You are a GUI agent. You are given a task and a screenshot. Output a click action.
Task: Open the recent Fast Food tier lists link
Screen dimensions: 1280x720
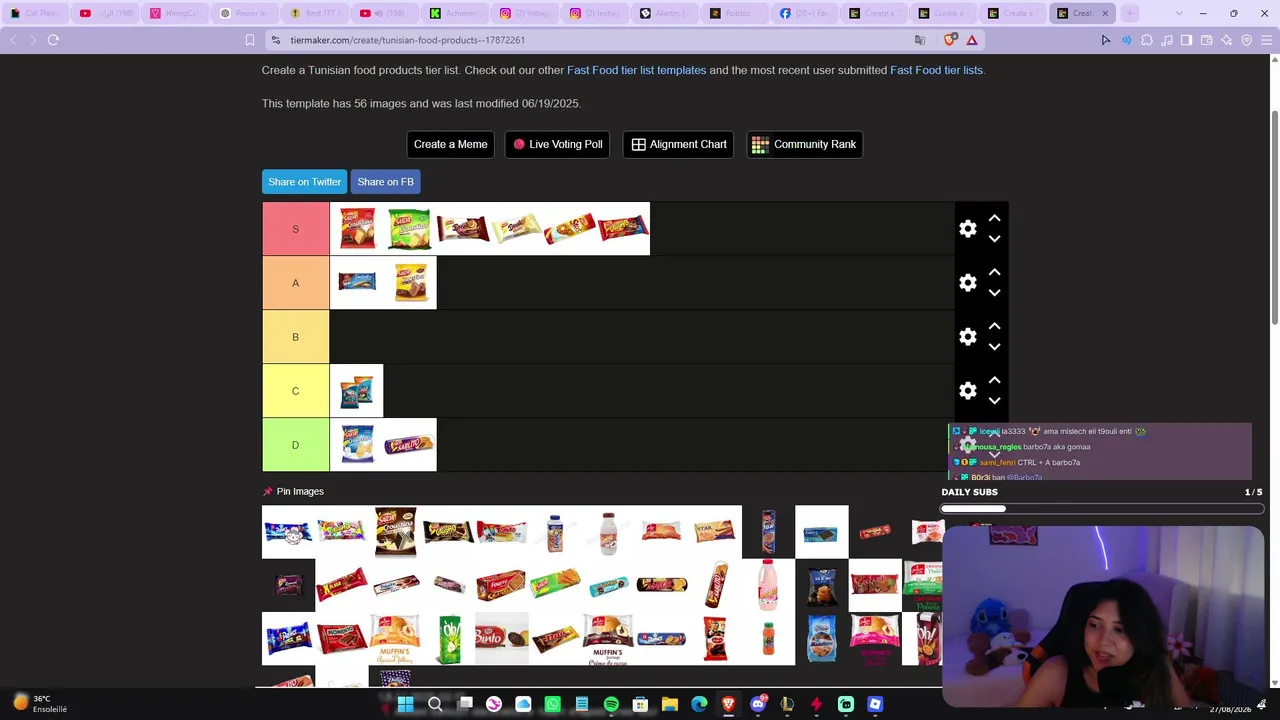(936, 70)
